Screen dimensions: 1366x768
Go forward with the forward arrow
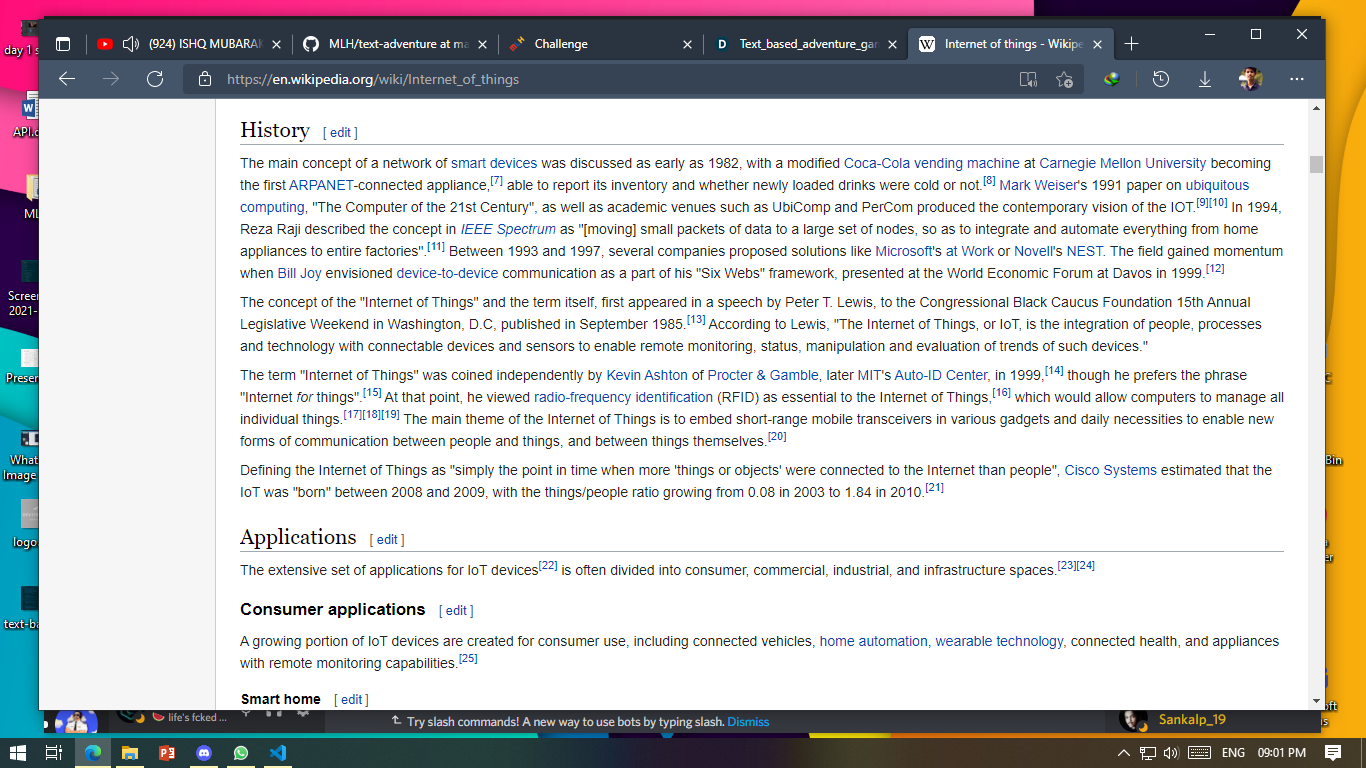(x=111, y=79)
